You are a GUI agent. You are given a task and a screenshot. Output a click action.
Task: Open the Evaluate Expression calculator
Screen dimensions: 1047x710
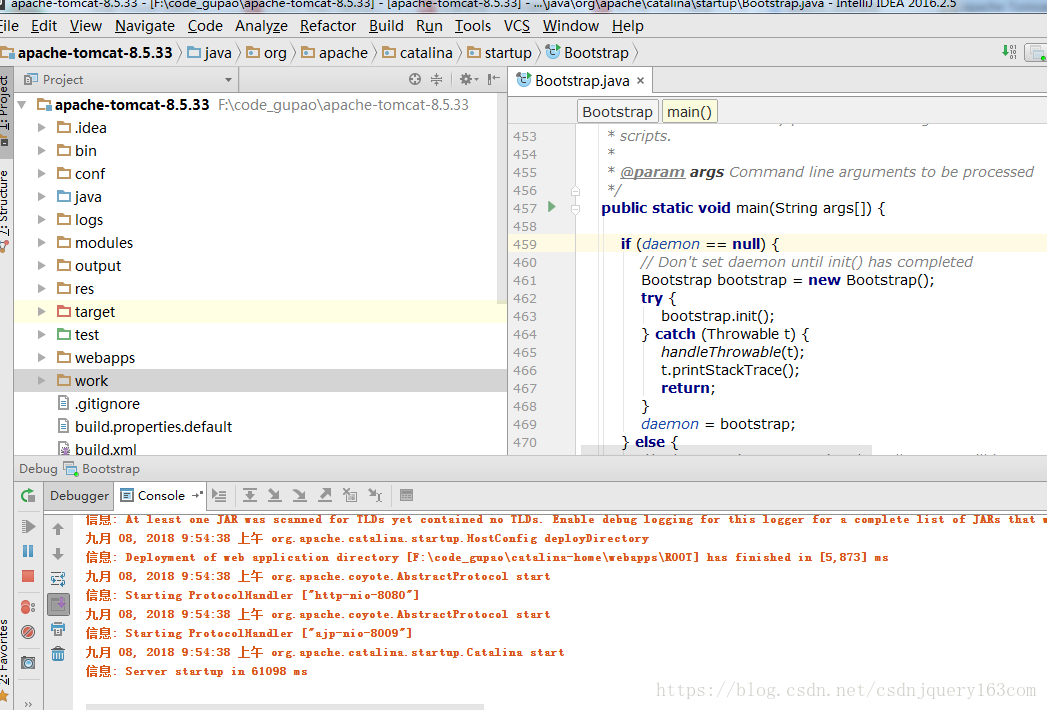tap(406, 496)
